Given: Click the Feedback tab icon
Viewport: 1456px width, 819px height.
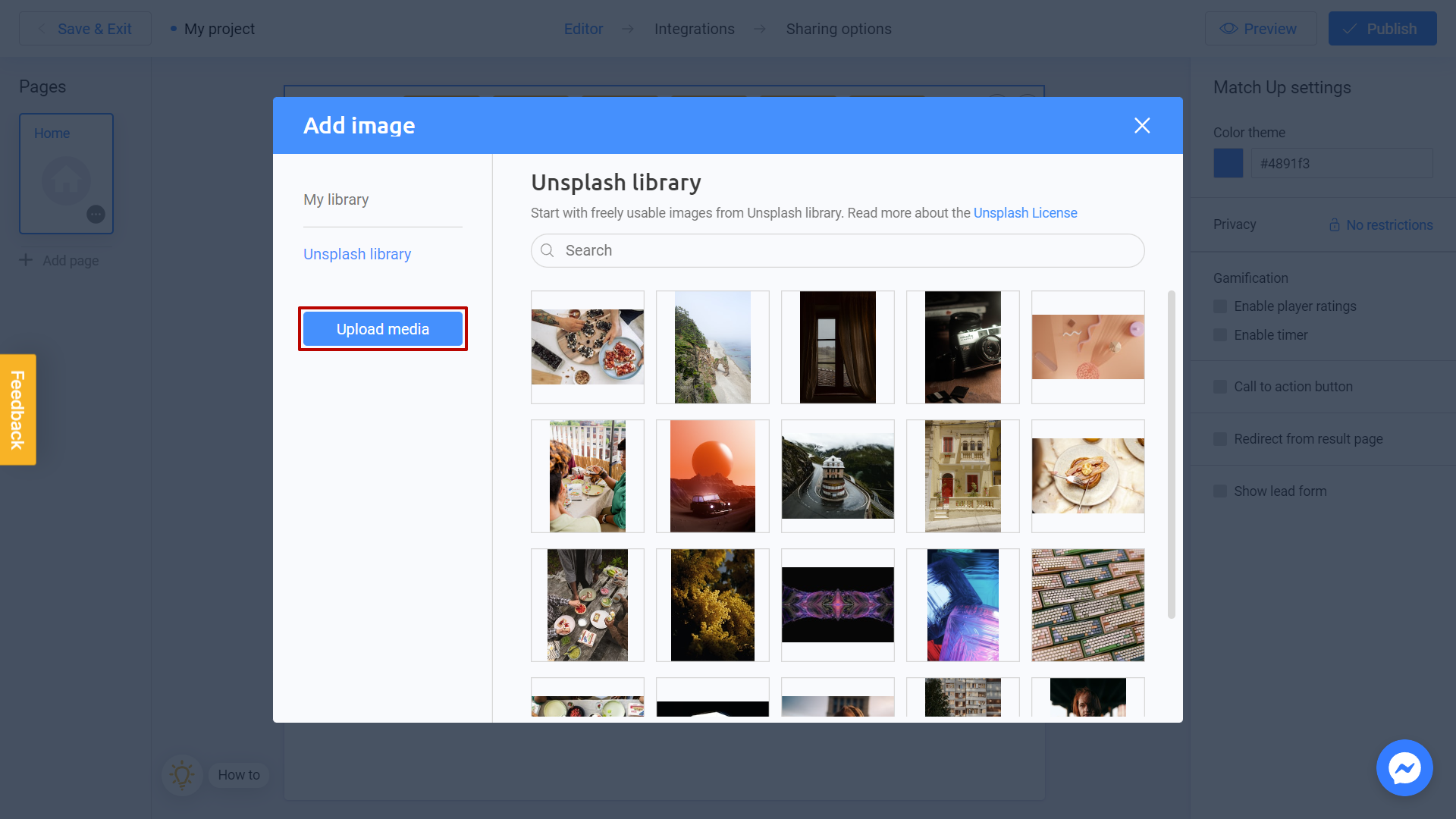Looking at the screenshot, I should [x=17, y=410].
